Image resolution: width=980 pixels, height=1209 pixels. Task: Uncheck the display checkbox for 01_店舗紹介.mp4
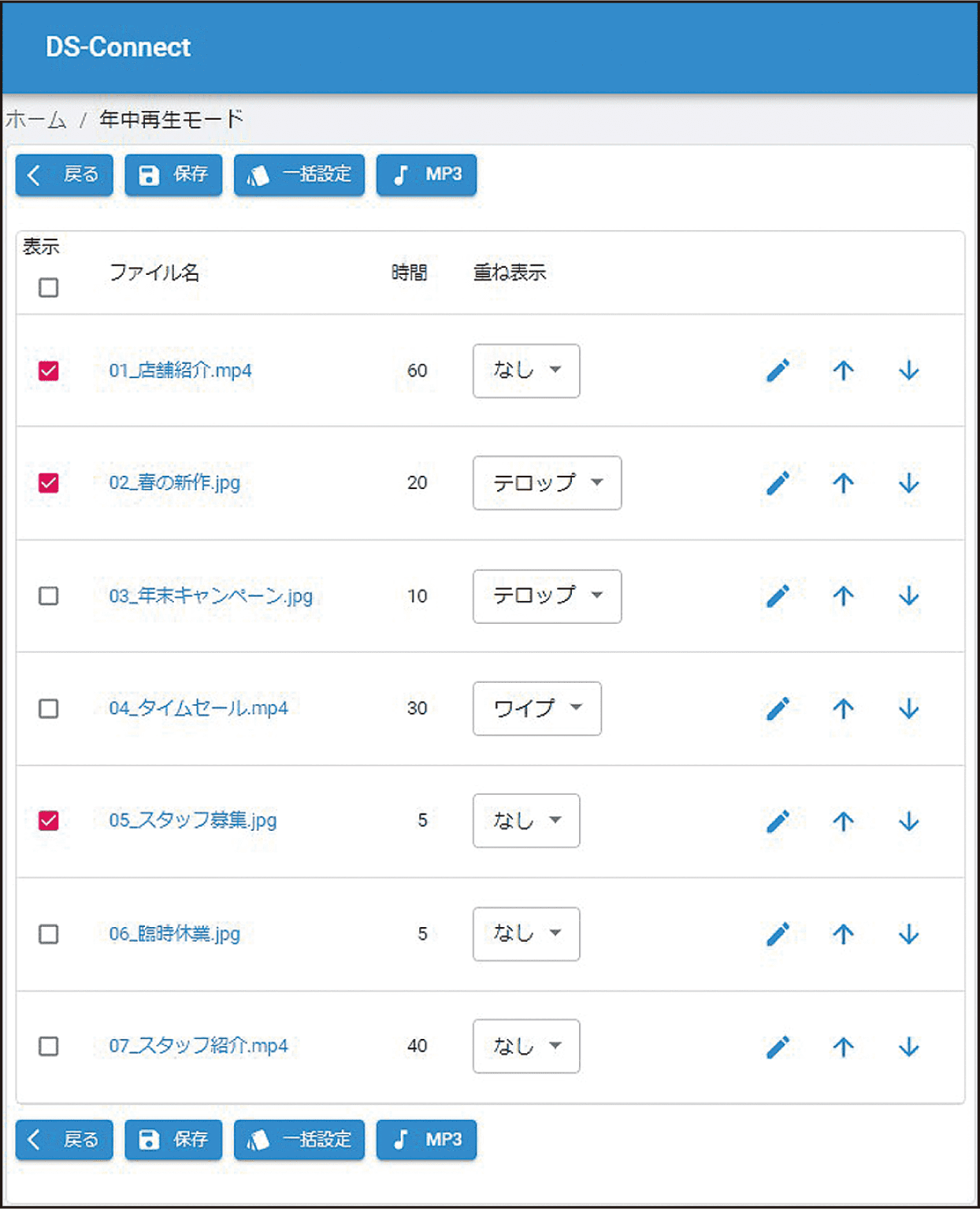click(x=48, y=370)
